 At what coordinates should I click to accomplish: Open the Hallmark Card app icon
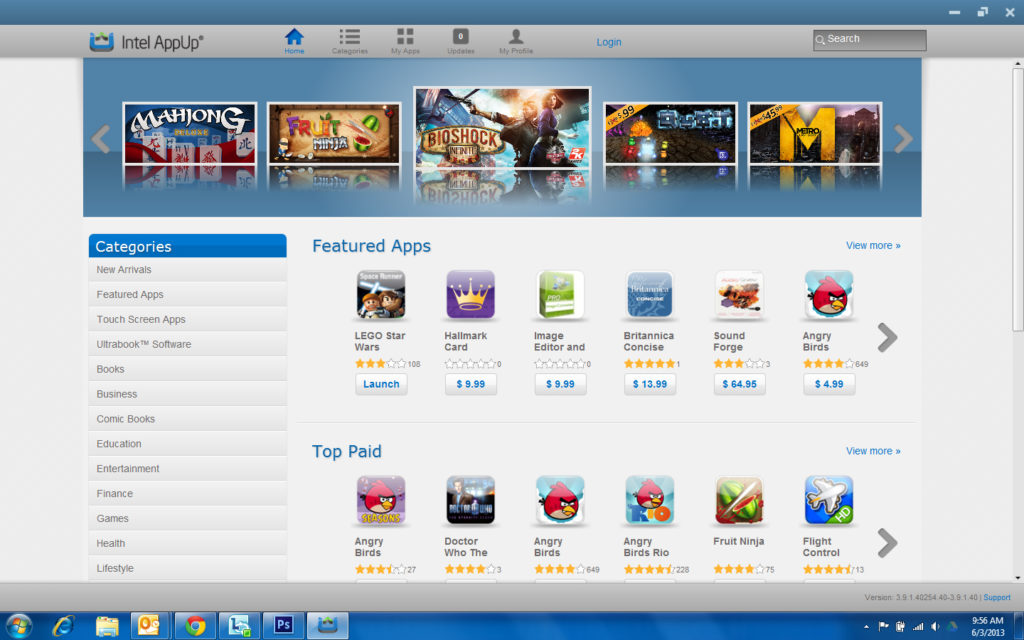[x=470, y=295]
